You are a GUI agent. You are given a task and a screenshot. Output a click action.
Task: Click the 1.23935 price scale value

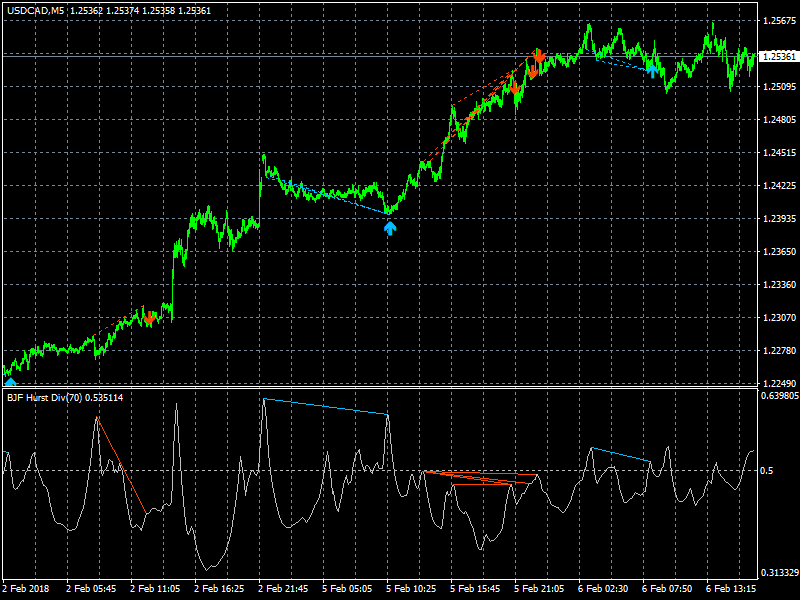[x=779, y=219]
